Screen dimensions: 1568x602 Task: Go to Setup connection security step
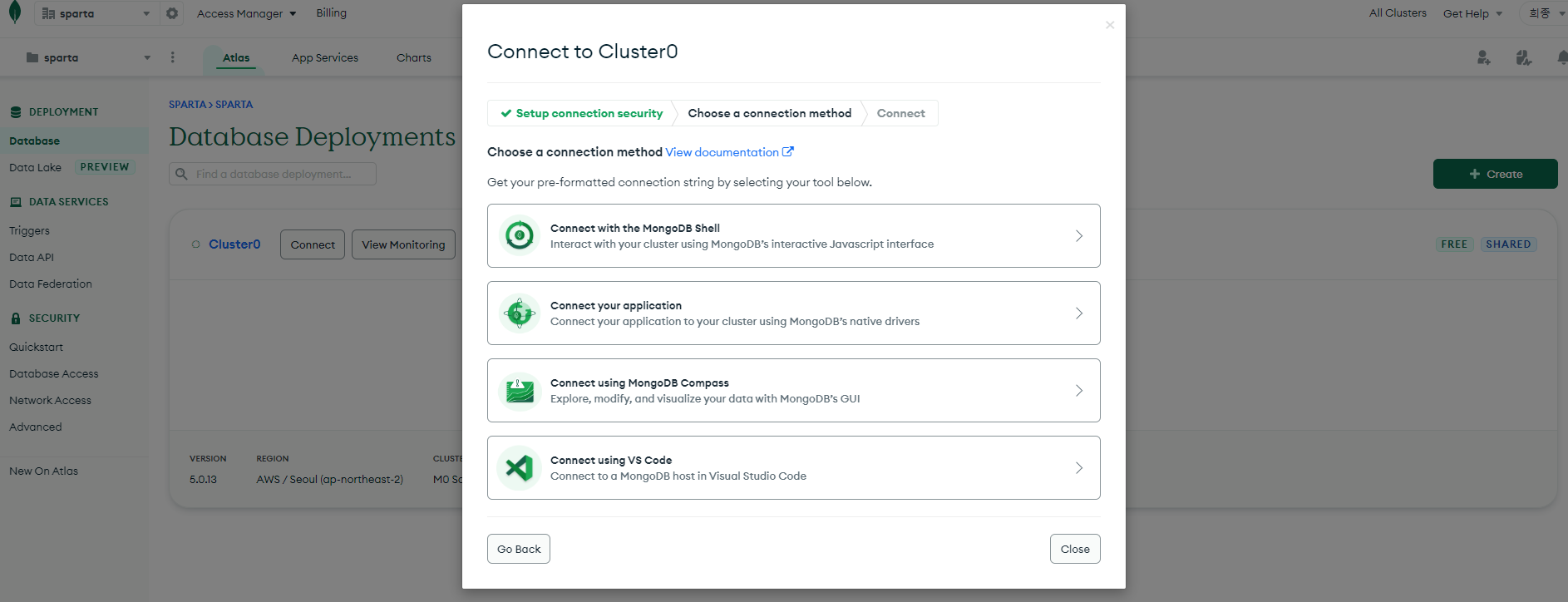click(581, 113)
